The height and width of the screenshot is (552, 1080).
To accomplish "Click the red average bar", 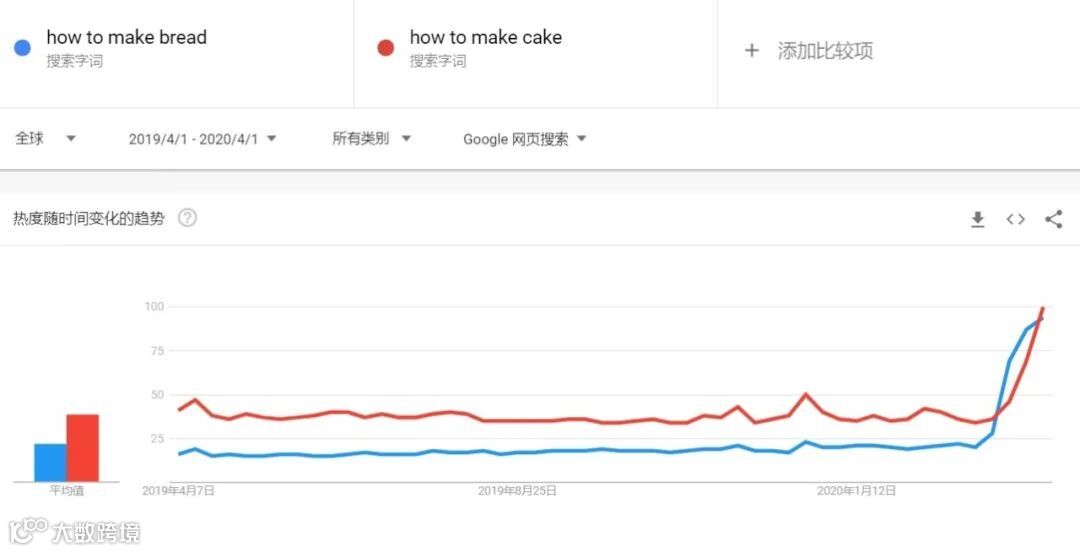I will 83,447.
